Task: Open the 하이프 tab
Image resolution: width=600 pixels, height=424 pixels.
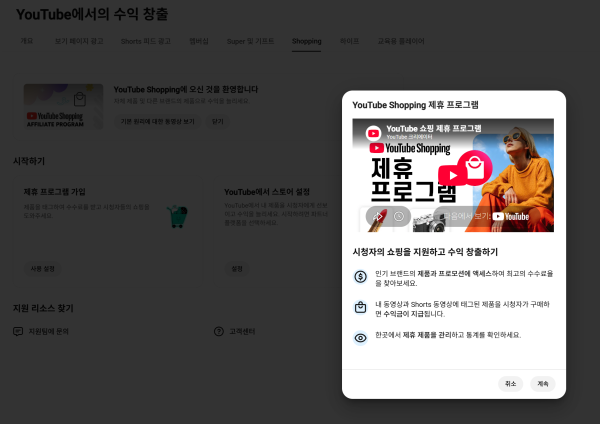Action: (x=349, y=41)
